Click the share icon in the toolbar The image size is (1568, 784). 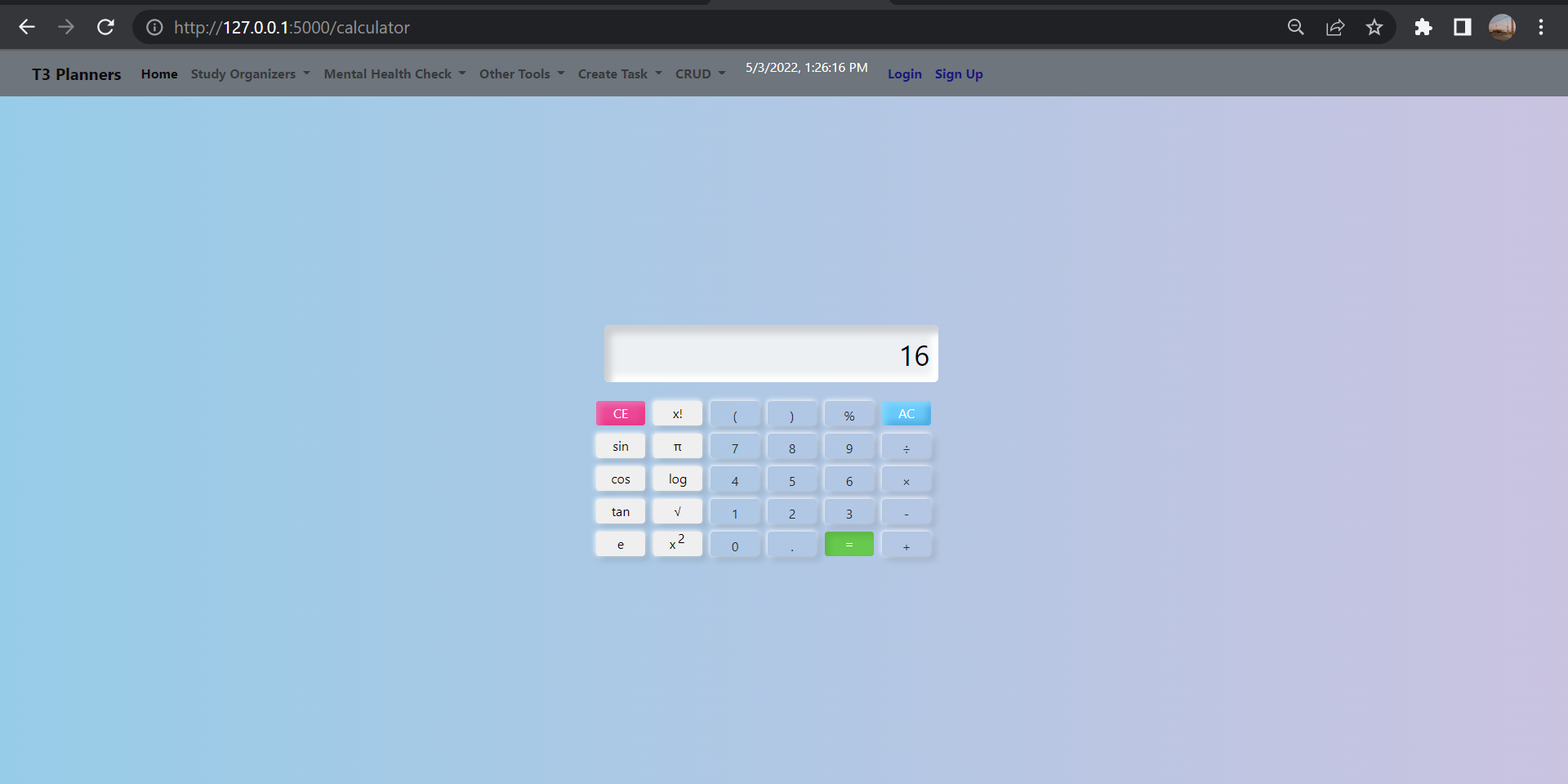click(1335, 27)
